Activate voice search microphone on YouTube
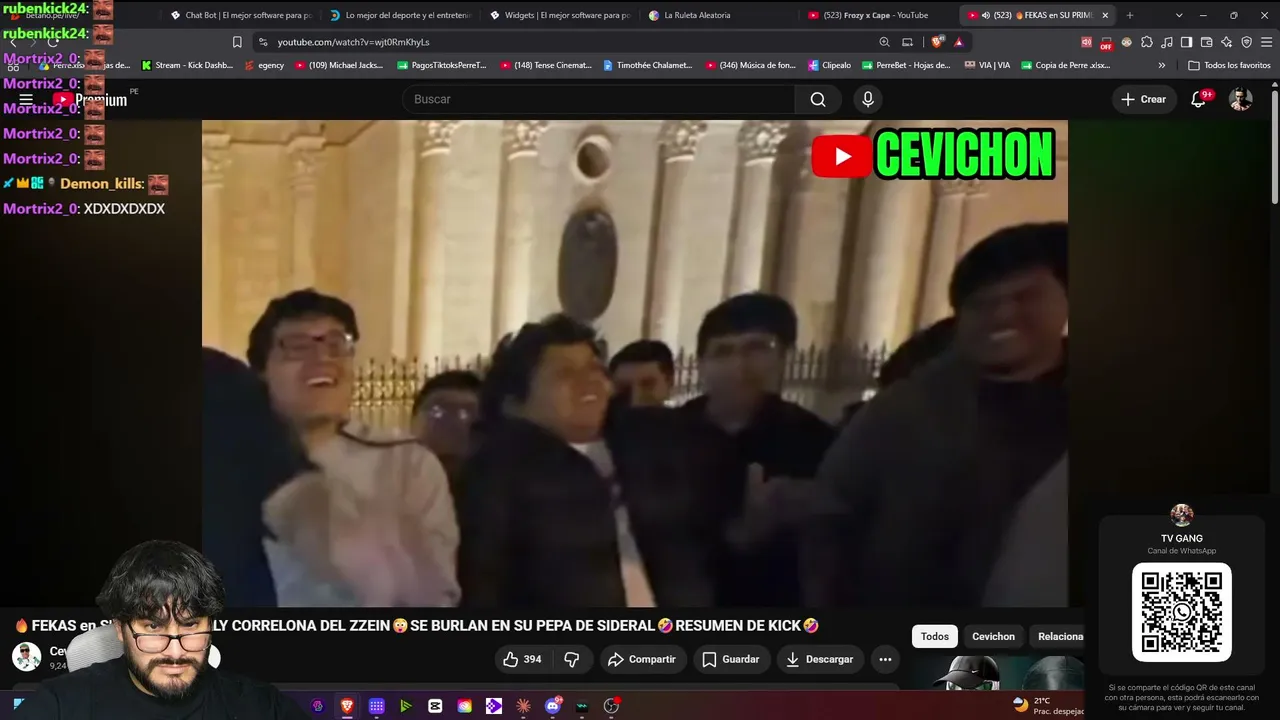The image size is (1280, 720). (x=868, y=99)
